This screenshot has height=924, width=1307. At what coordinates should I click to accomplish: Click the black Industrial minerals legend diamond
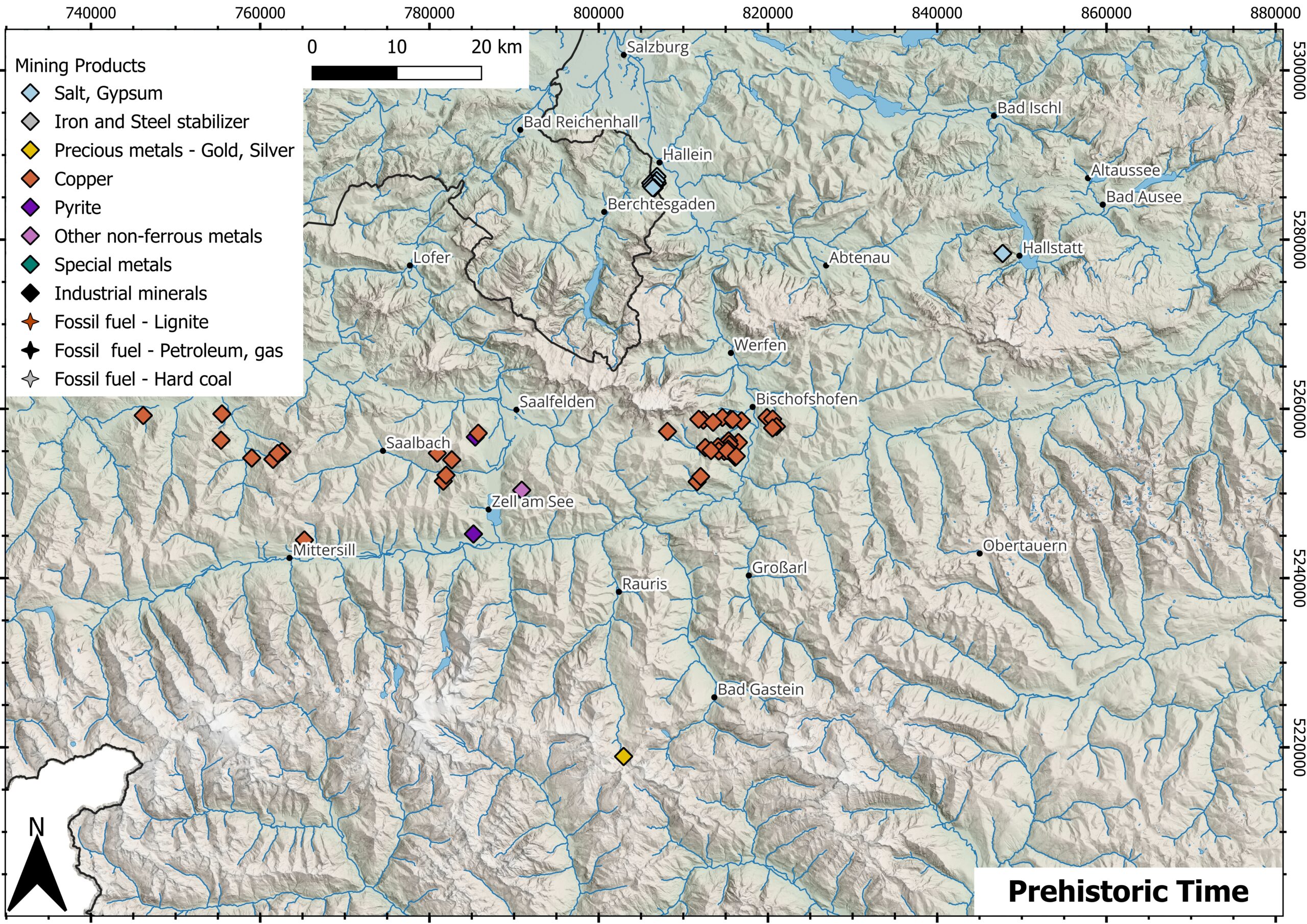click(30, 293)
